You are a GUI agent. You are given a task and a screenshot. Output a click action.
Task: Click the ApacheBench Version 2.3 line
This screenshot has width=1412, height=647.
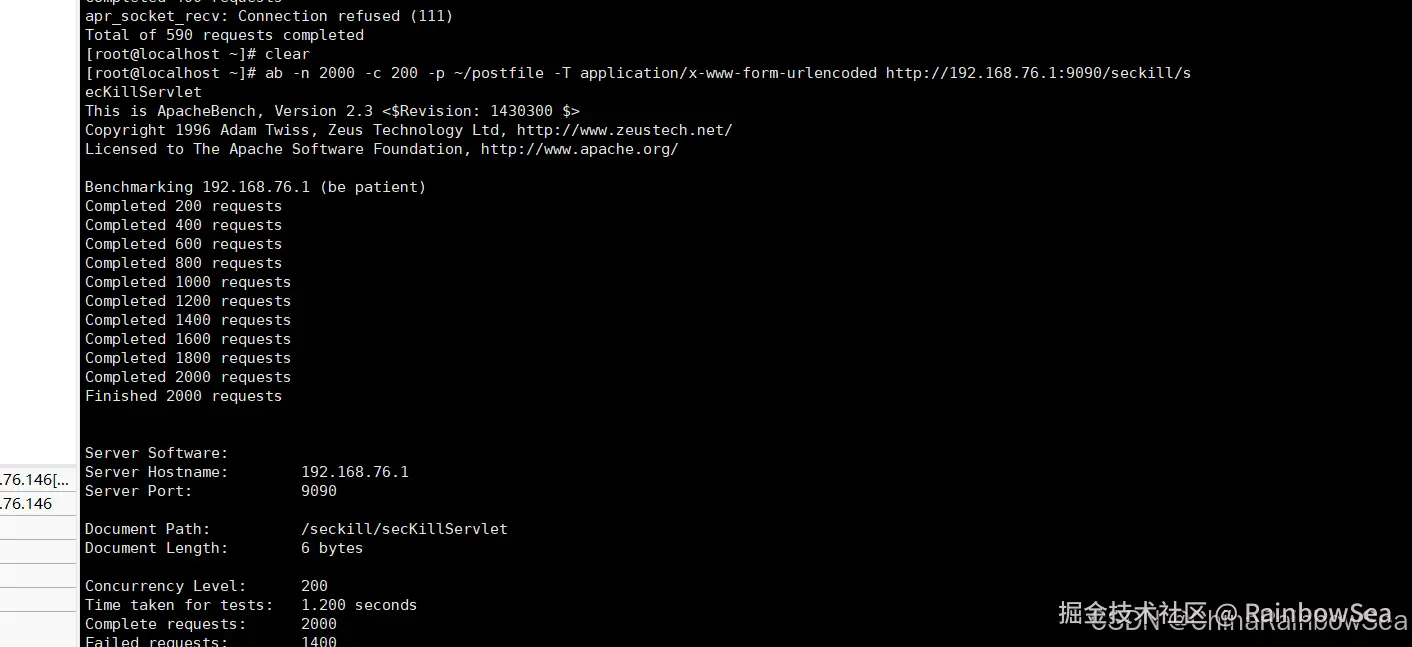coord(332,111)
